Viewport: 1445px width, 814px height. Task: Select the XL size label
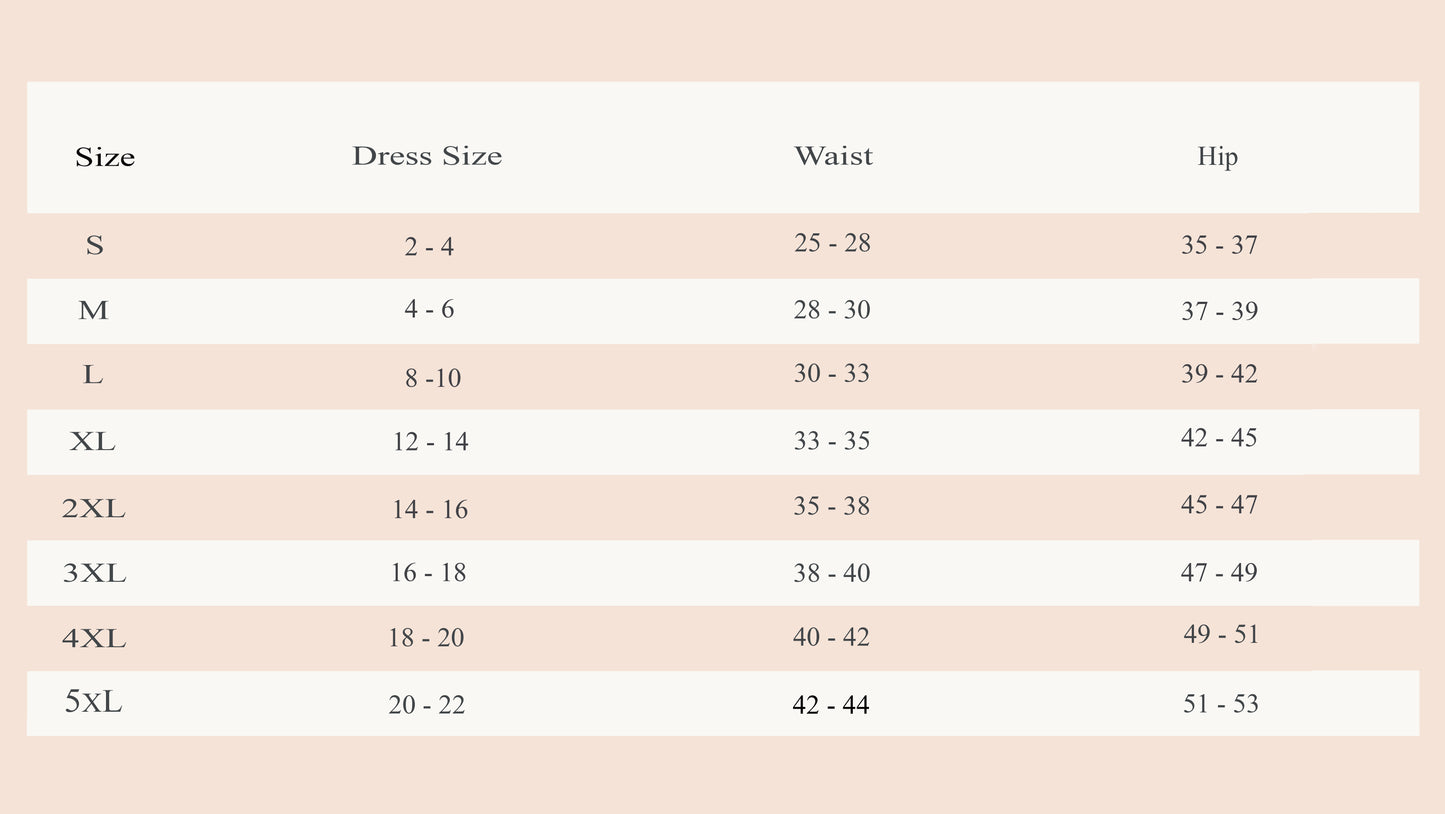click(93, 441)
